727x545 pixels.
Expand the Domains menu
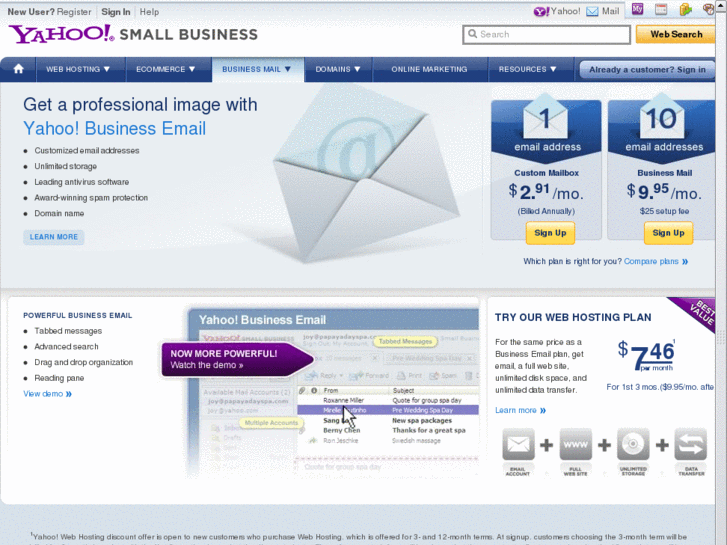[338, 69]
